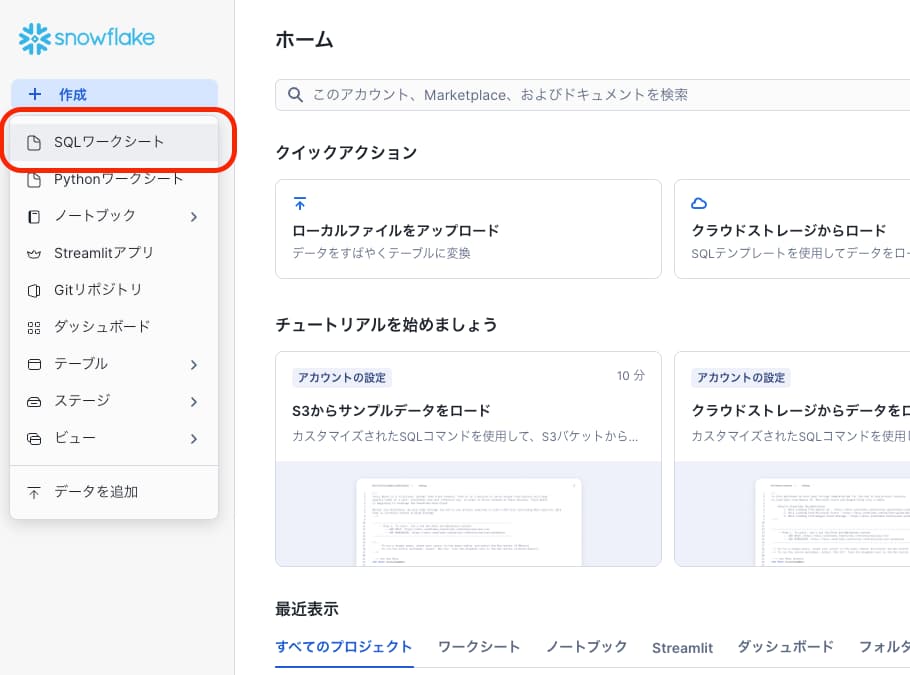Screen dimensions: 910x675
Task: Expand the ビュー submenu chevron
Action: click(194, 439)
